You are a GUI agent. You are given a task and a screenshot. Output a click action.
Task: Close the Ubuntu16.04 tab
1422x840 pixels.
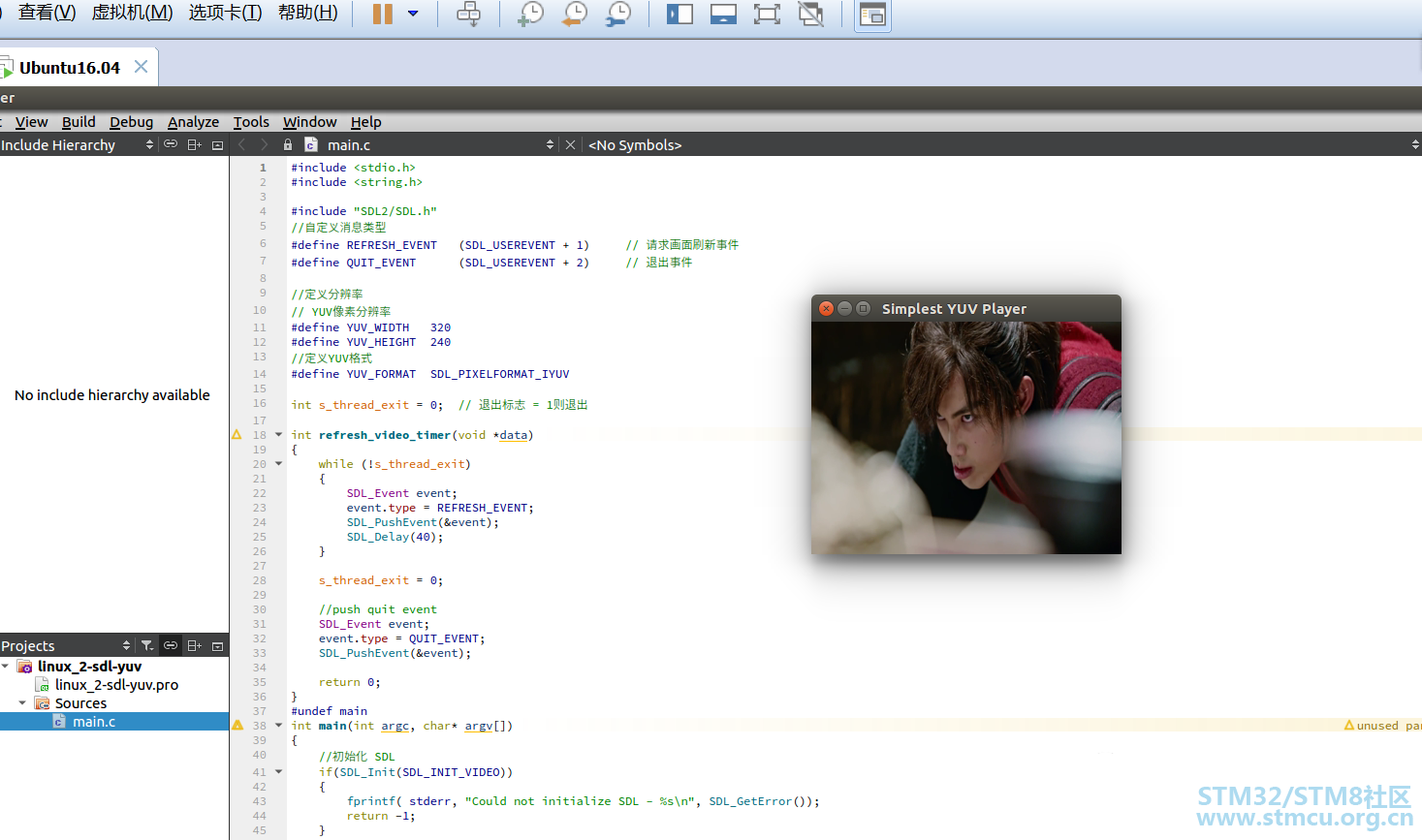pyautogui.click(x=141, y=67)
